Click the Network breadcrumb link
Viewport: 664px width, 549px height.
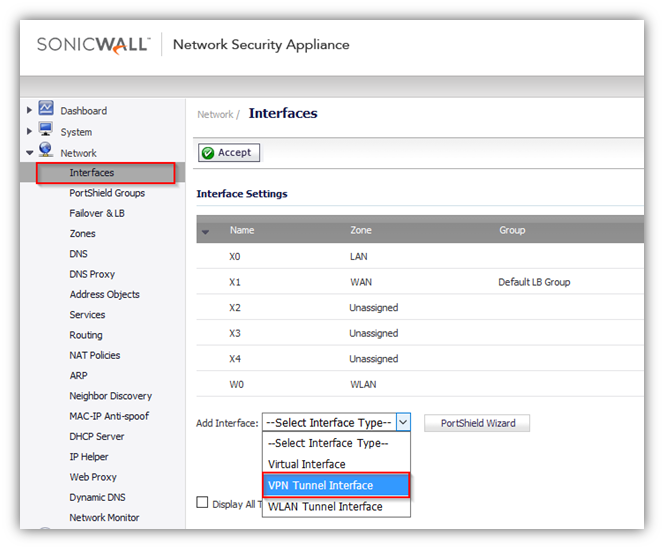tap(215, 115)
